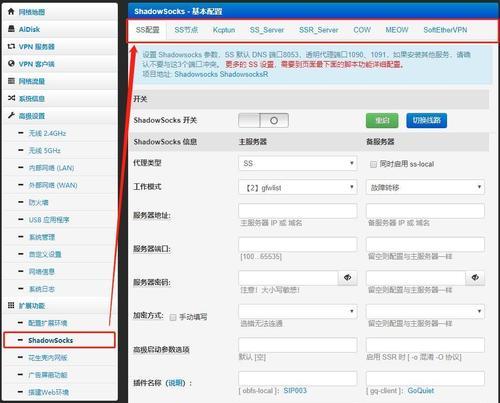Open the 广告屏蔽功能 menu item

pos(48,375)
